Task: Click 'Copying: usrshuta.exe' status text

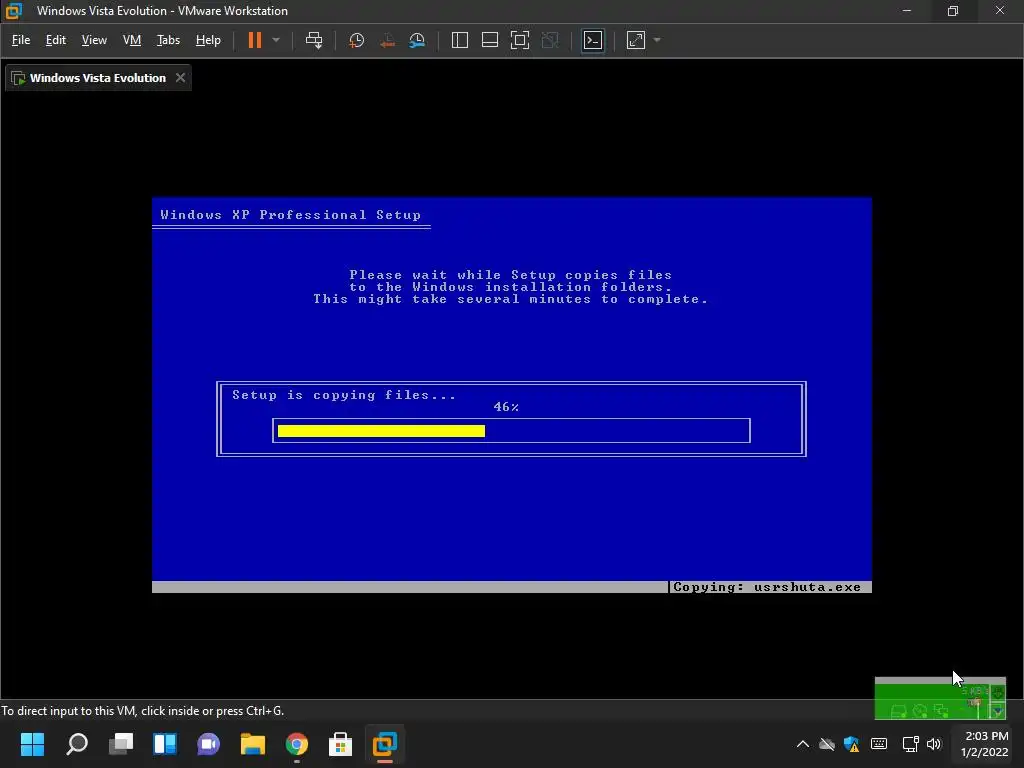Action: [x=767, y=587]
